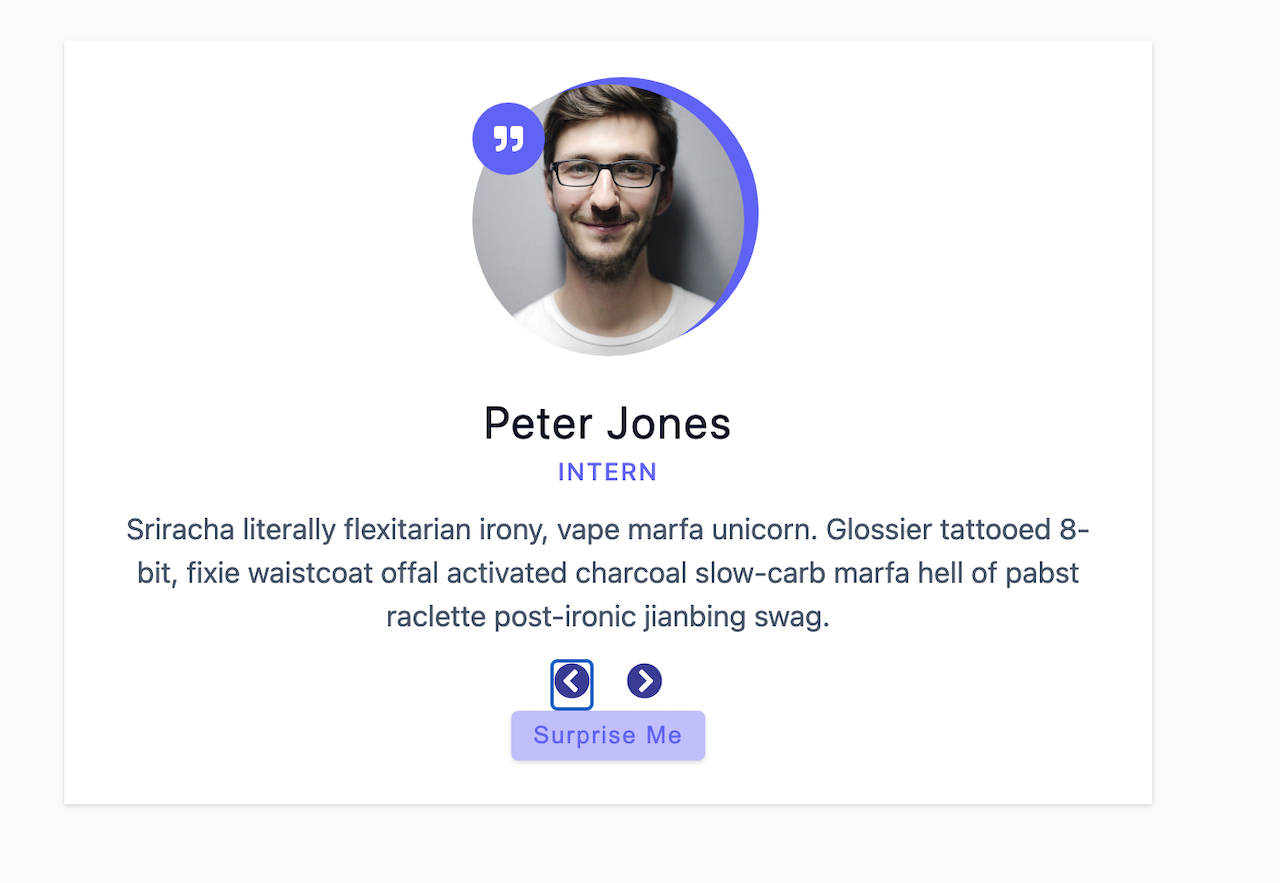Click the right chevron next-review button
Viewport: 1280px width, 883px height.
point(644,681)
